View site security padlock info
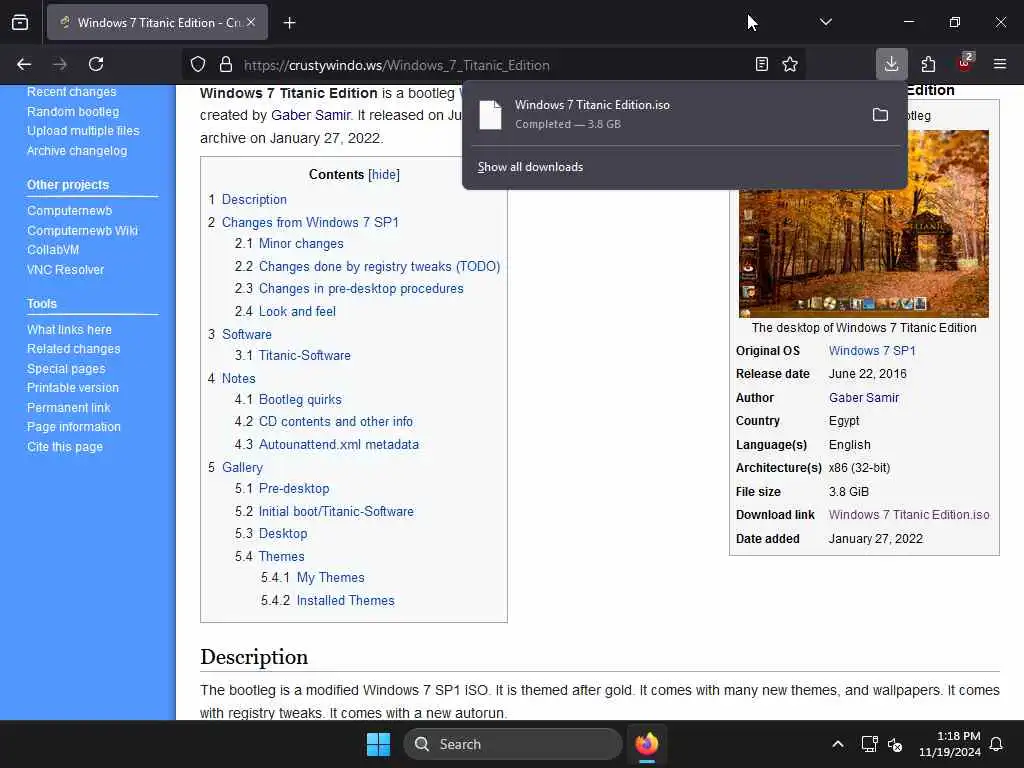This screenshot has height=768, width=1024. click(x=226, y=65)
